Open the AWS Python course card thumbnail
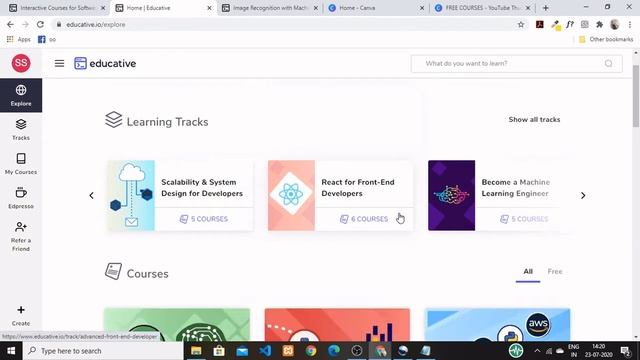The width and height of the screenshot is (640, 360). pos(498,325)
